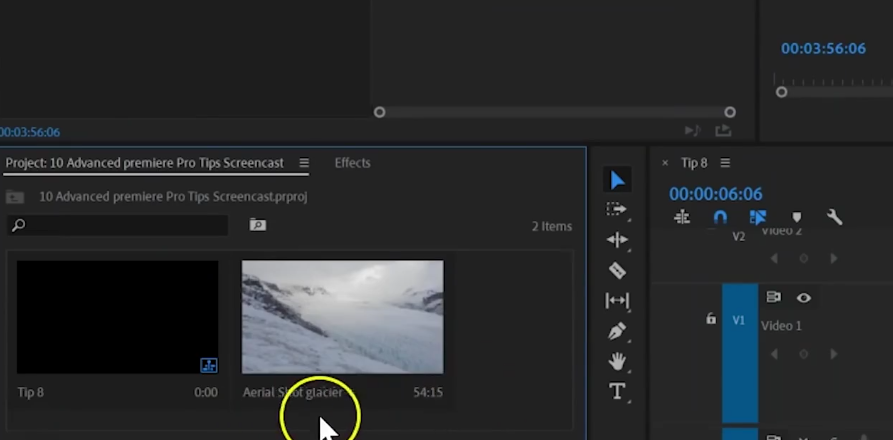This screenshot has height=440, width=893.
Task: Select the Selection tool arrow
Action: tap(617, 180)
